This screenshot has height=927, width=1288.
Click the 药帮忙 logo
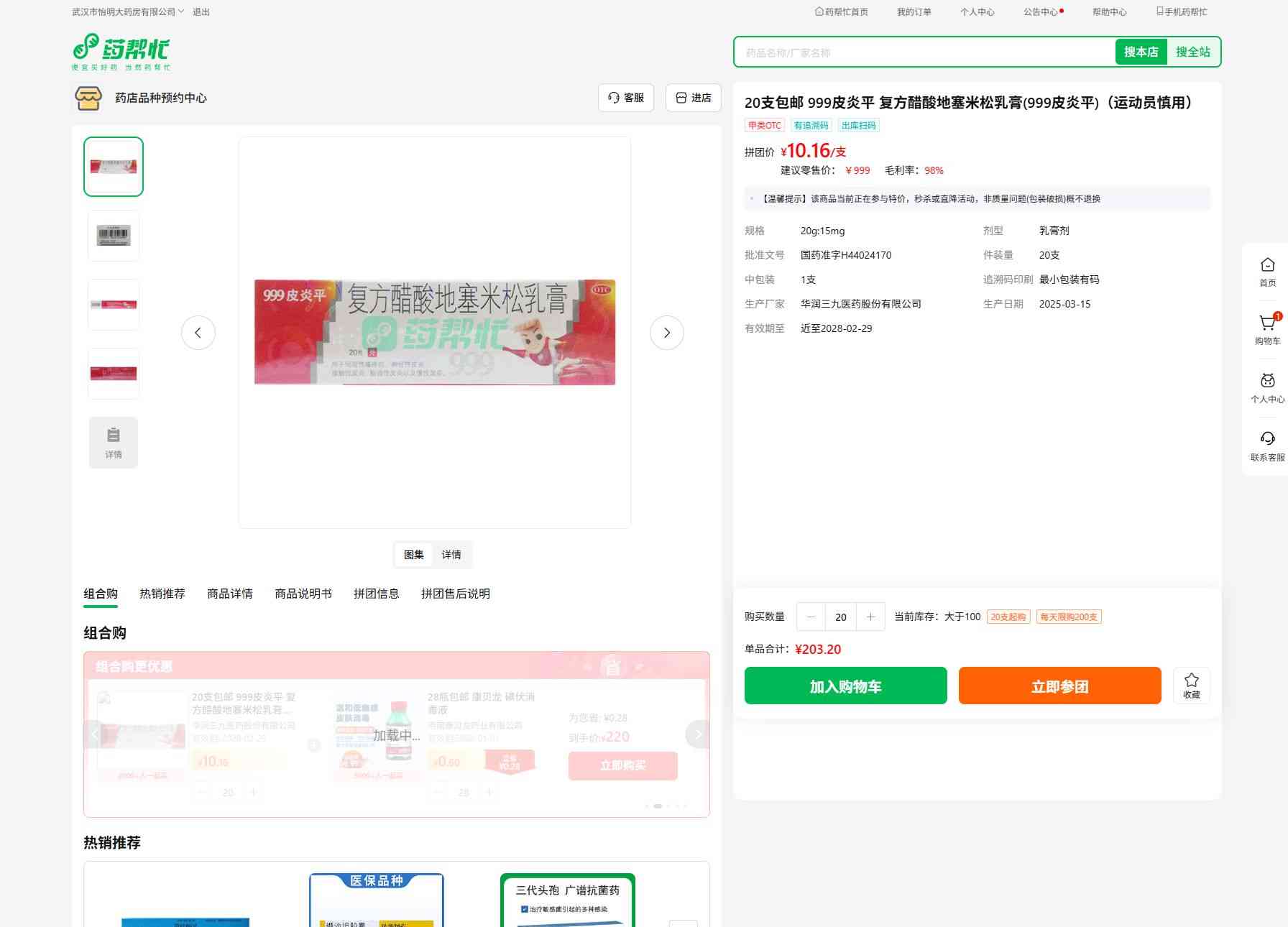[x=121, y=52]
